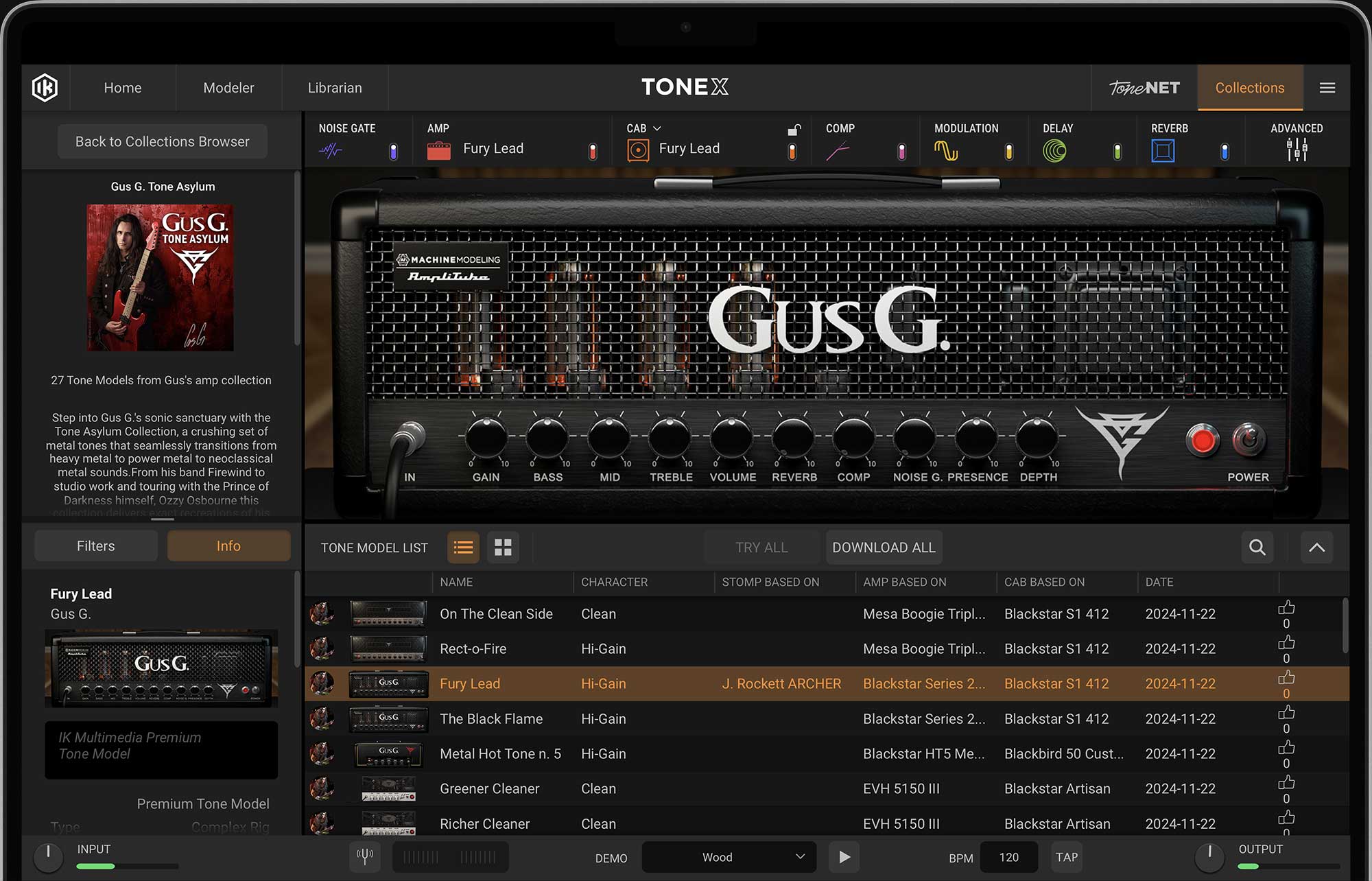
Task: Open the Wood demo sound dropdown
Action: 729,856
